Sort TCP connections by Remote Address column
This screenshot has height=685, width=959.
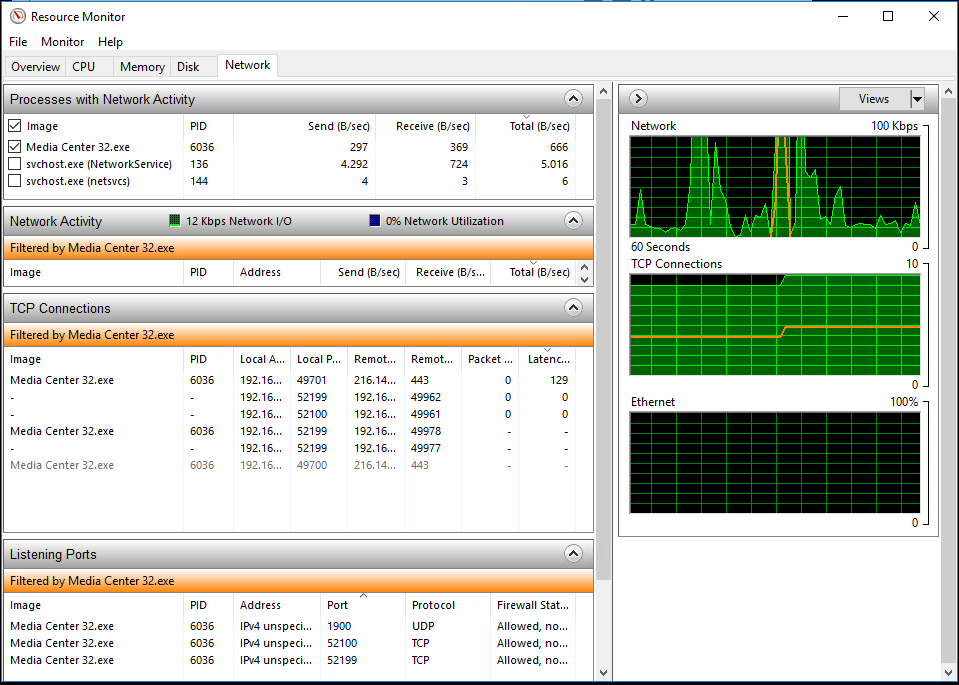click(376, 359)
